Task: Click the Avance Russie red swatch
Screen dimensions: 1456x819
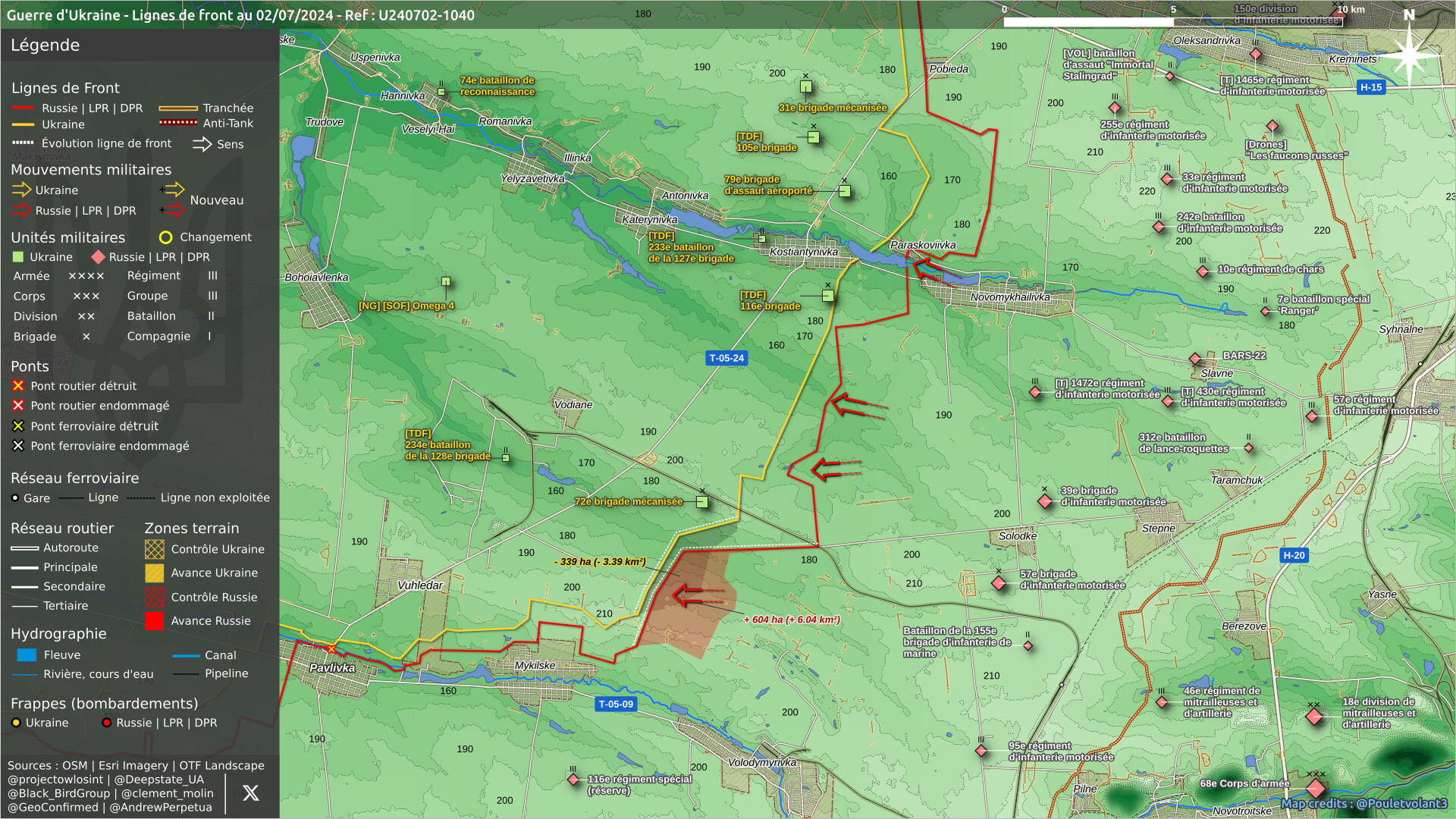Action: point(155,621)
